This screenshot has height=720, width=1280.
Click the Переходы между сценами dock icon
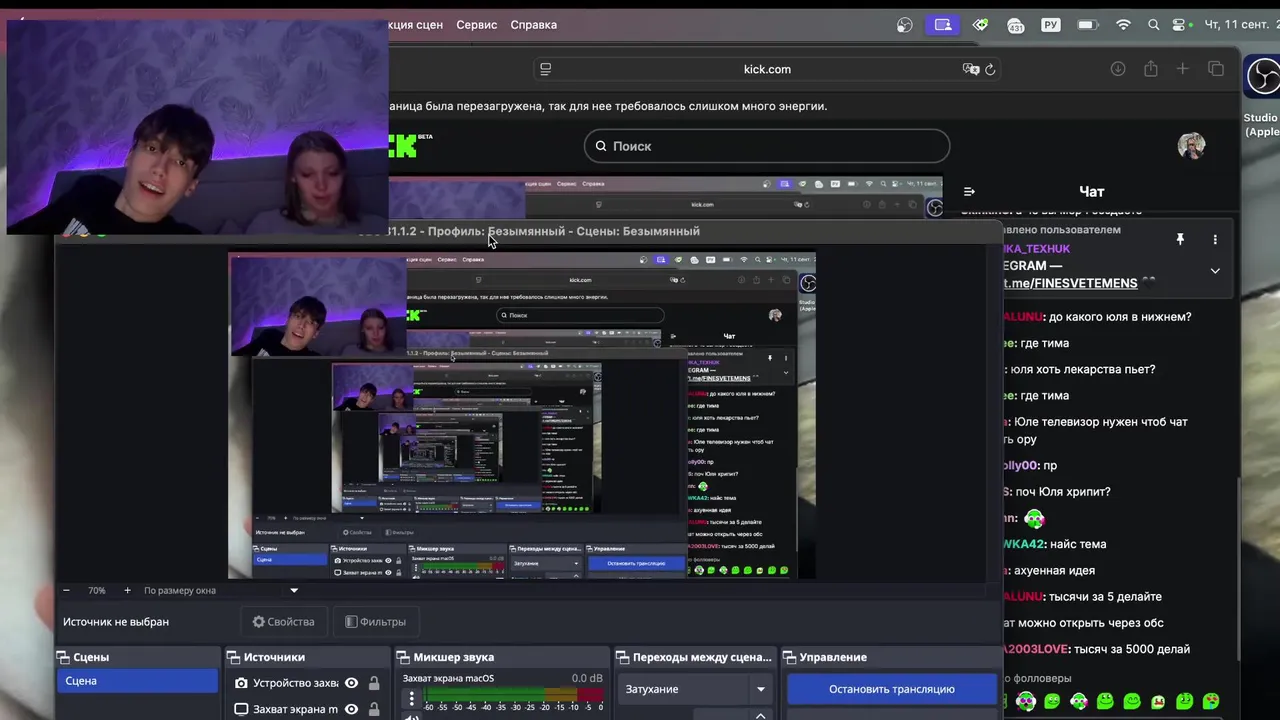click(623, 658)
